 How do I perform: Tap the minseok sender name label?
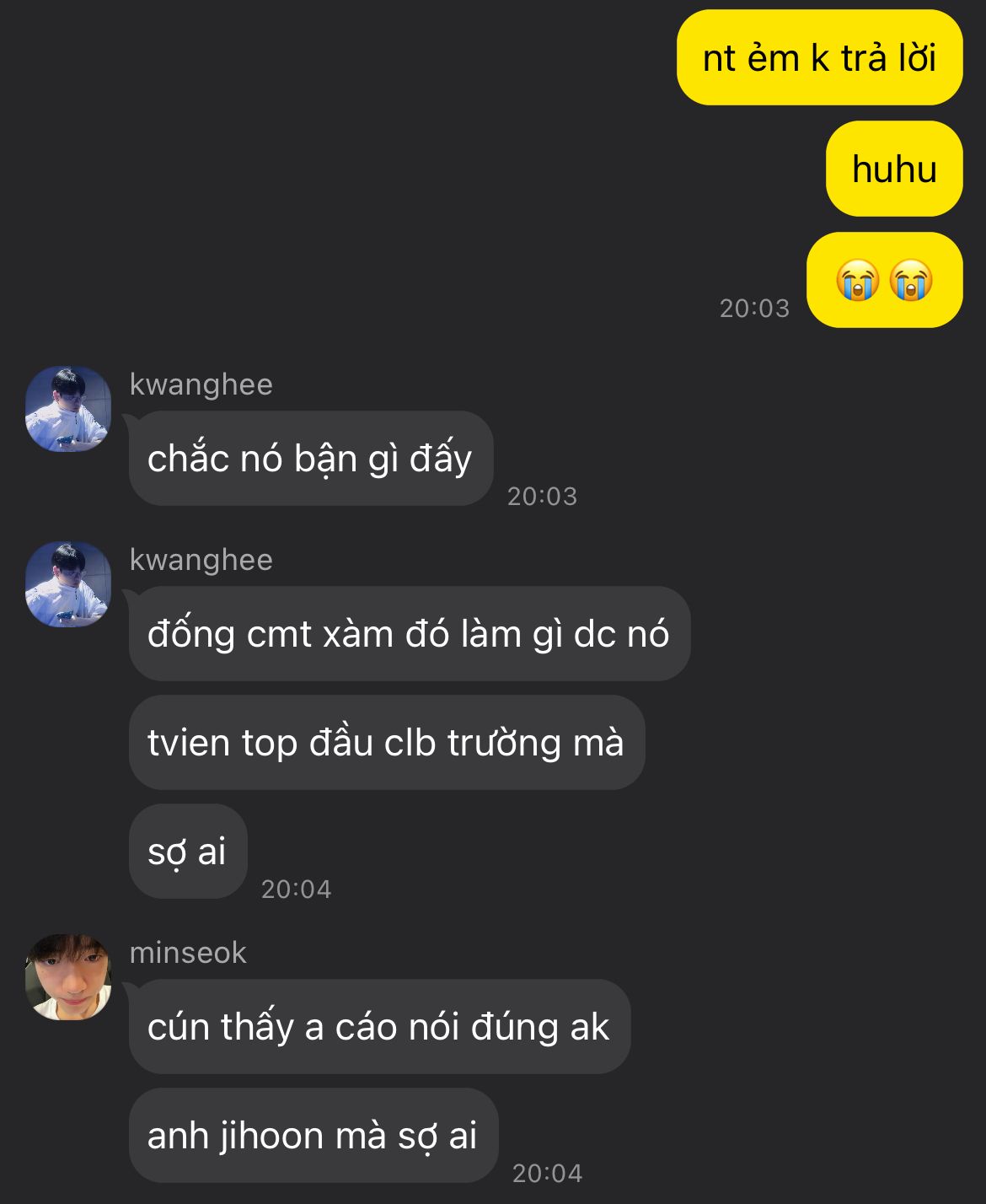click(x=188, y=953)
